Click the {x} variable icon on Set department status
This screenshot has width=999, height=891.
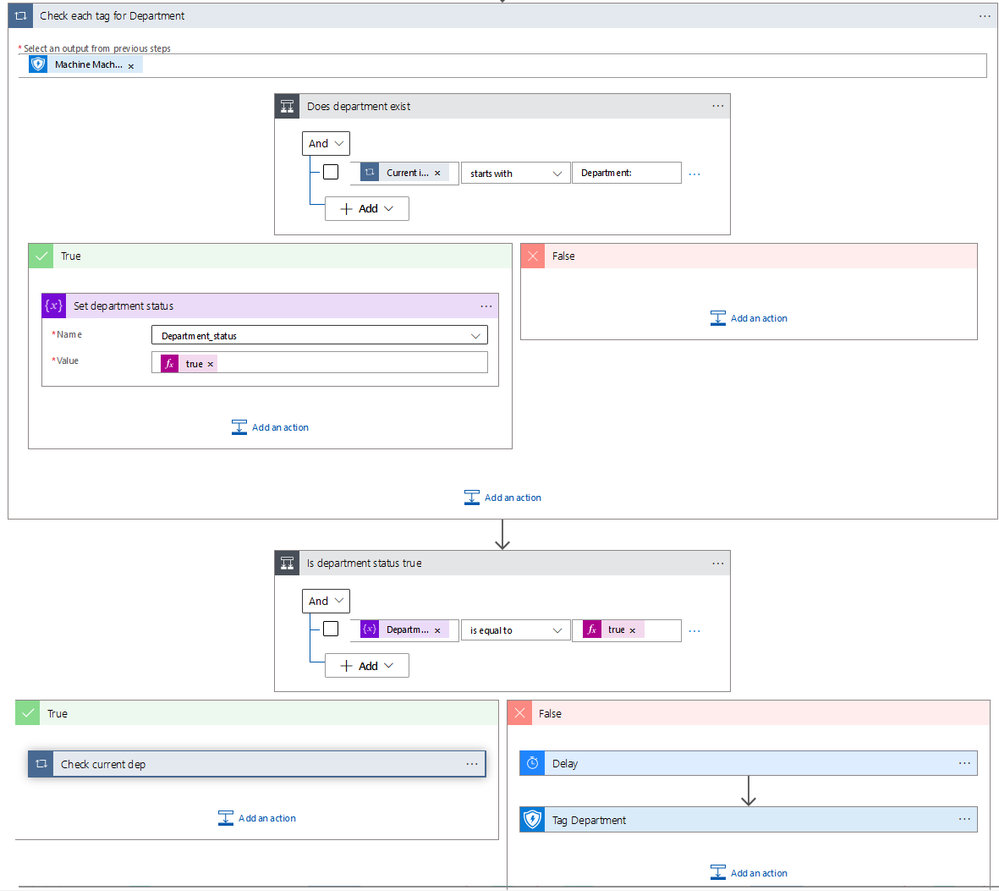[x=53, y=305]
